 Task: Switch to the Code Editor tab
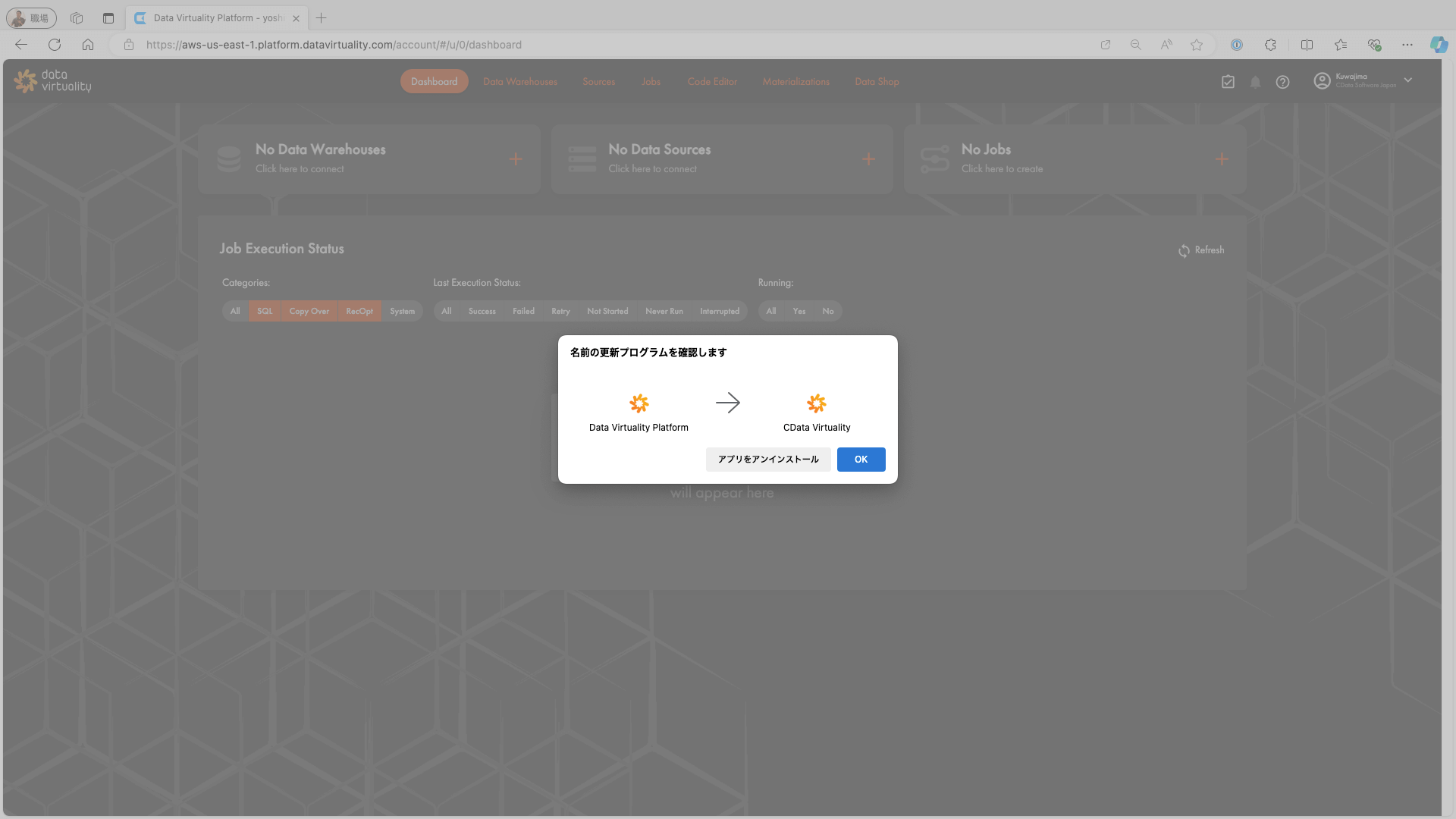pyautogui.click(x=712, y=82)
